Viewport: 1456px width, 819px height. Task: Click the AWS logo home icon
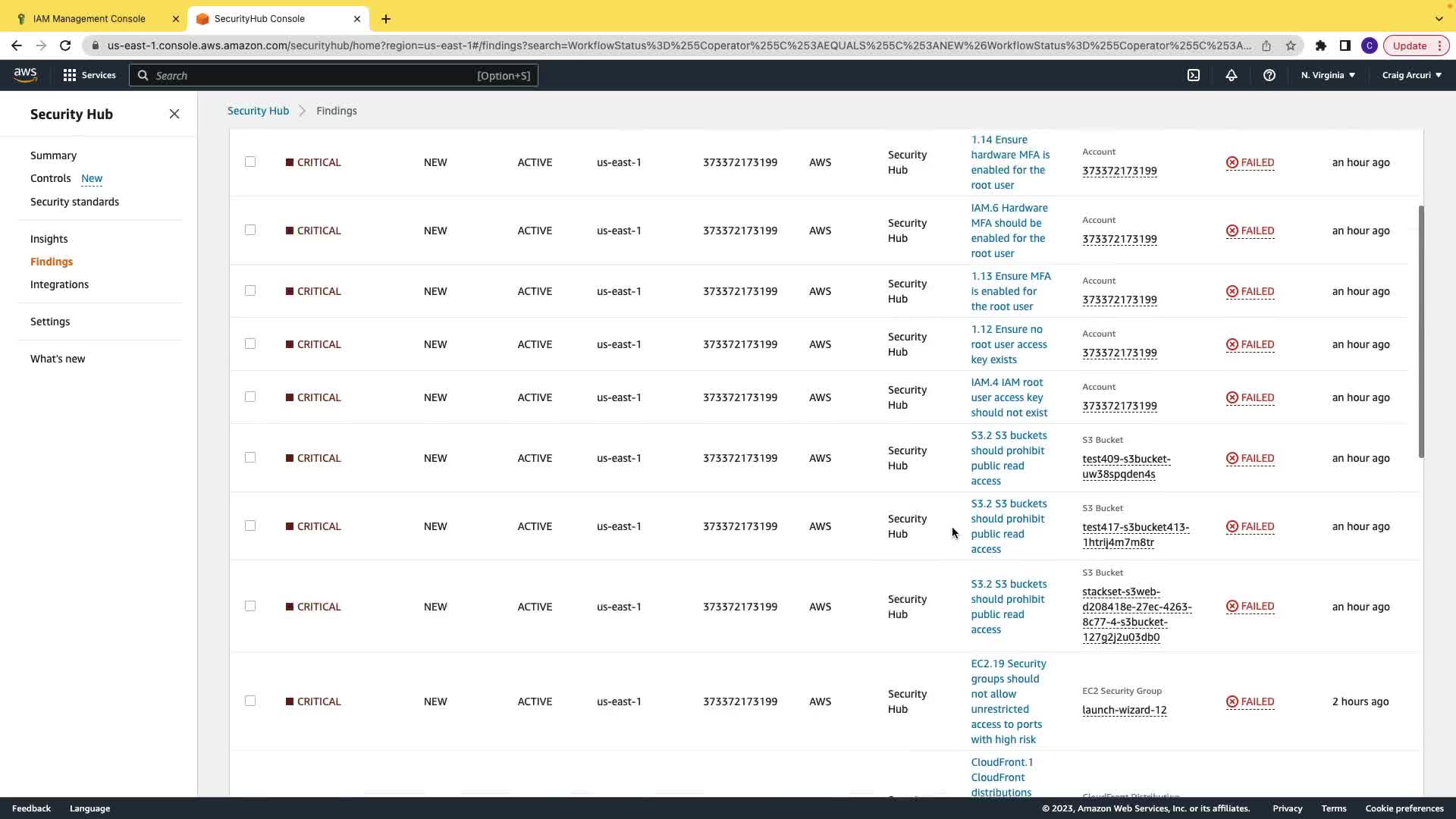click(25, 74)
